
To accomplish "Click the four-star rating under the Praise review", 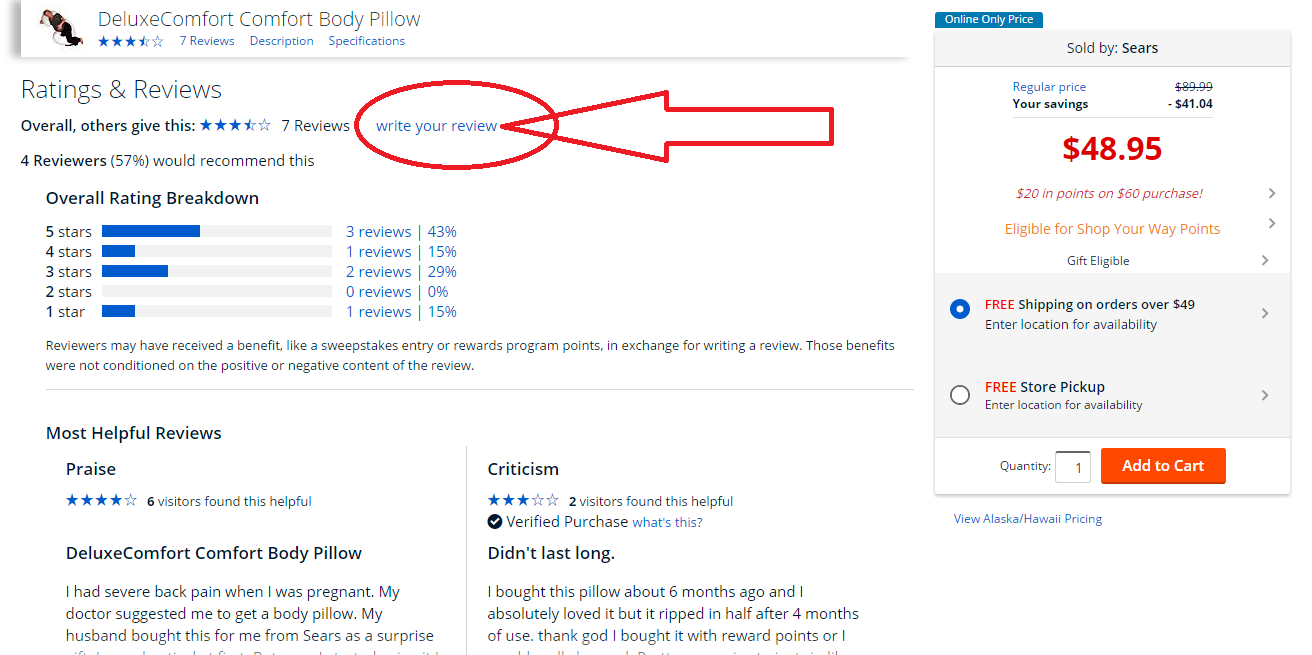I will 101,499.
